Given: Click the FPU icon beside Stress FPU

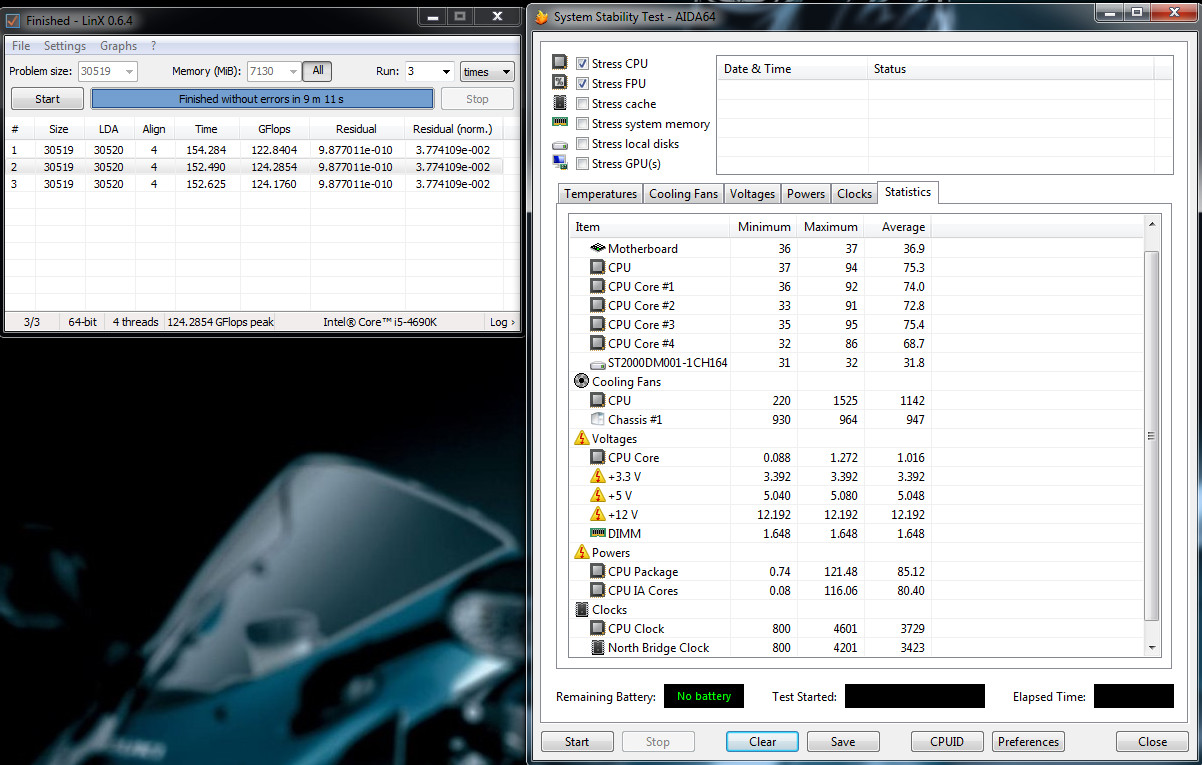Looking at the screenshot, I should (x=560, y=83).
